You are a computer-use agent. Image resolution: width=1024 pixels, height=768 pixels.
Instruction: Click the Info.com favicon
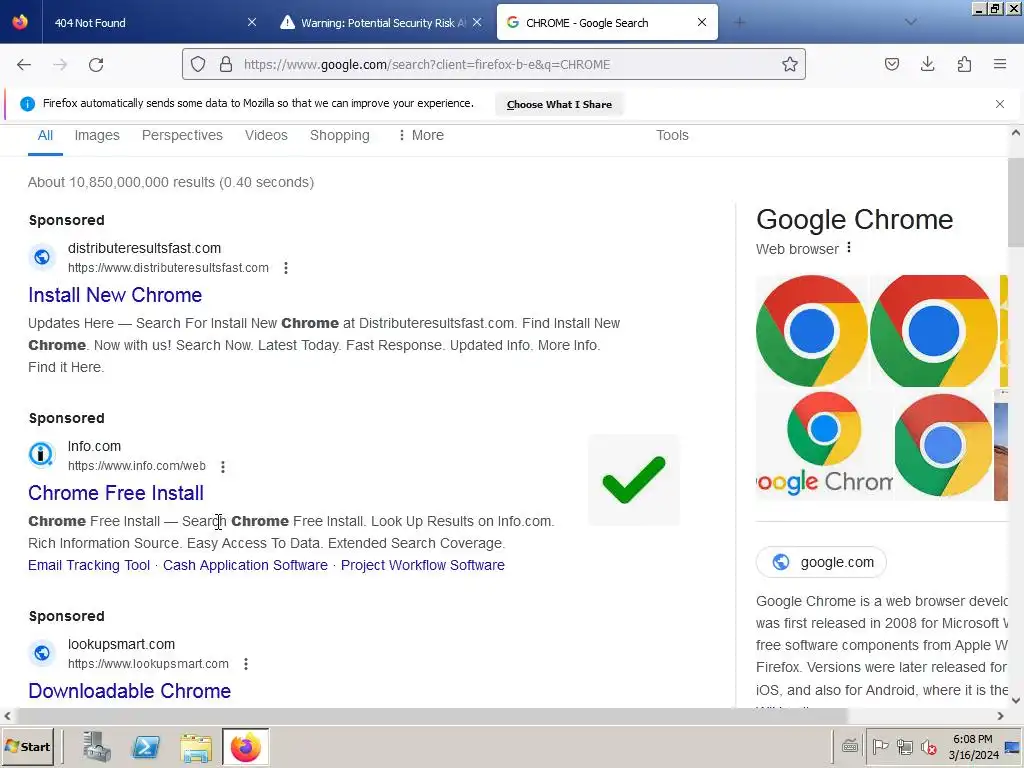click(x=41, y=454)
